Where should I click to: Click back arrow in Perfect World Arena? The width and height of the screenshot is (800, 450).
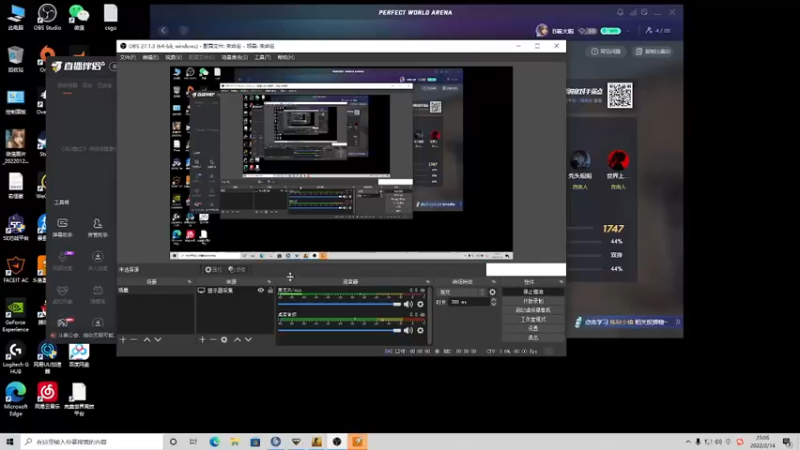163,31
